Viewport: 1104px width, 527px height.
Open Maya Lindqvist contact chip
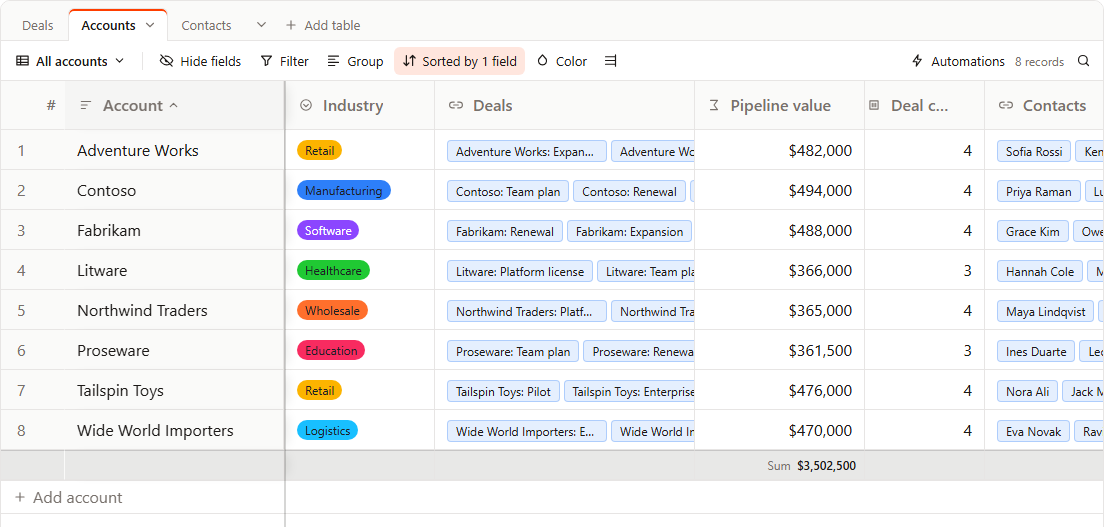click(x=1046, y=311)
